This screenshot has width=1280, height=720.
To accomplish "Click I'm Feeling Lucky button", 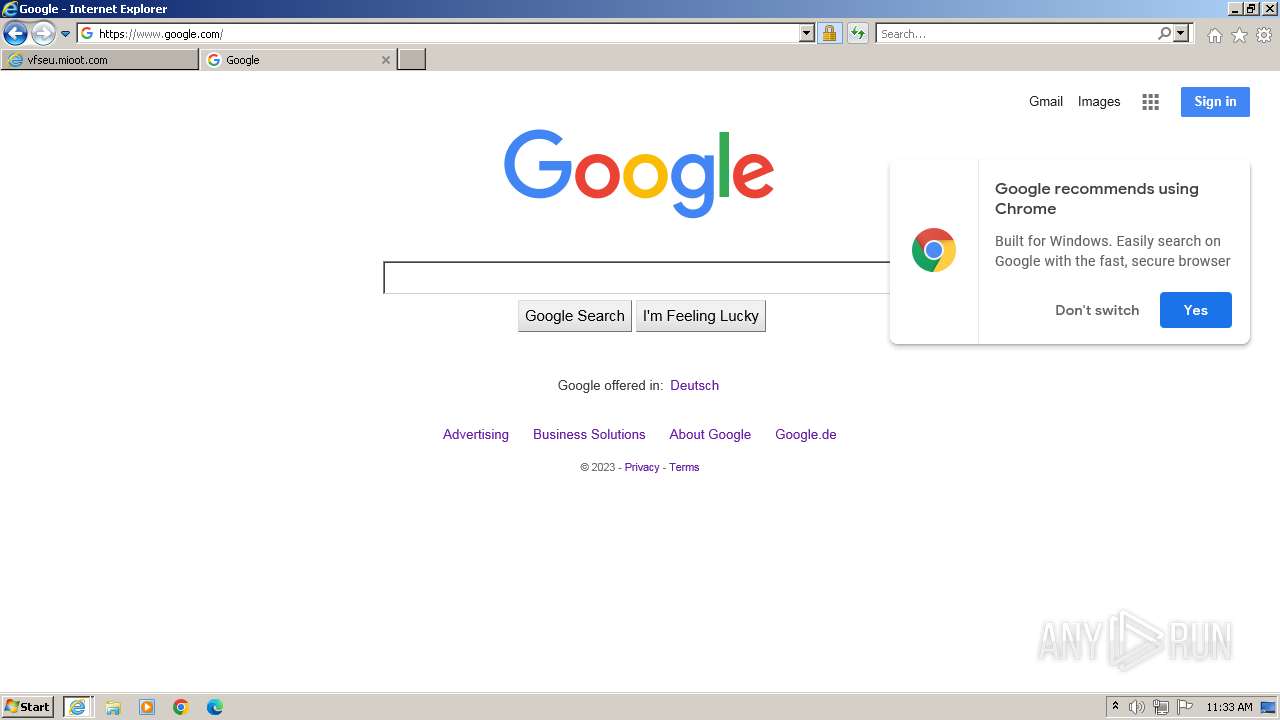I will click(x=701, y=316).
